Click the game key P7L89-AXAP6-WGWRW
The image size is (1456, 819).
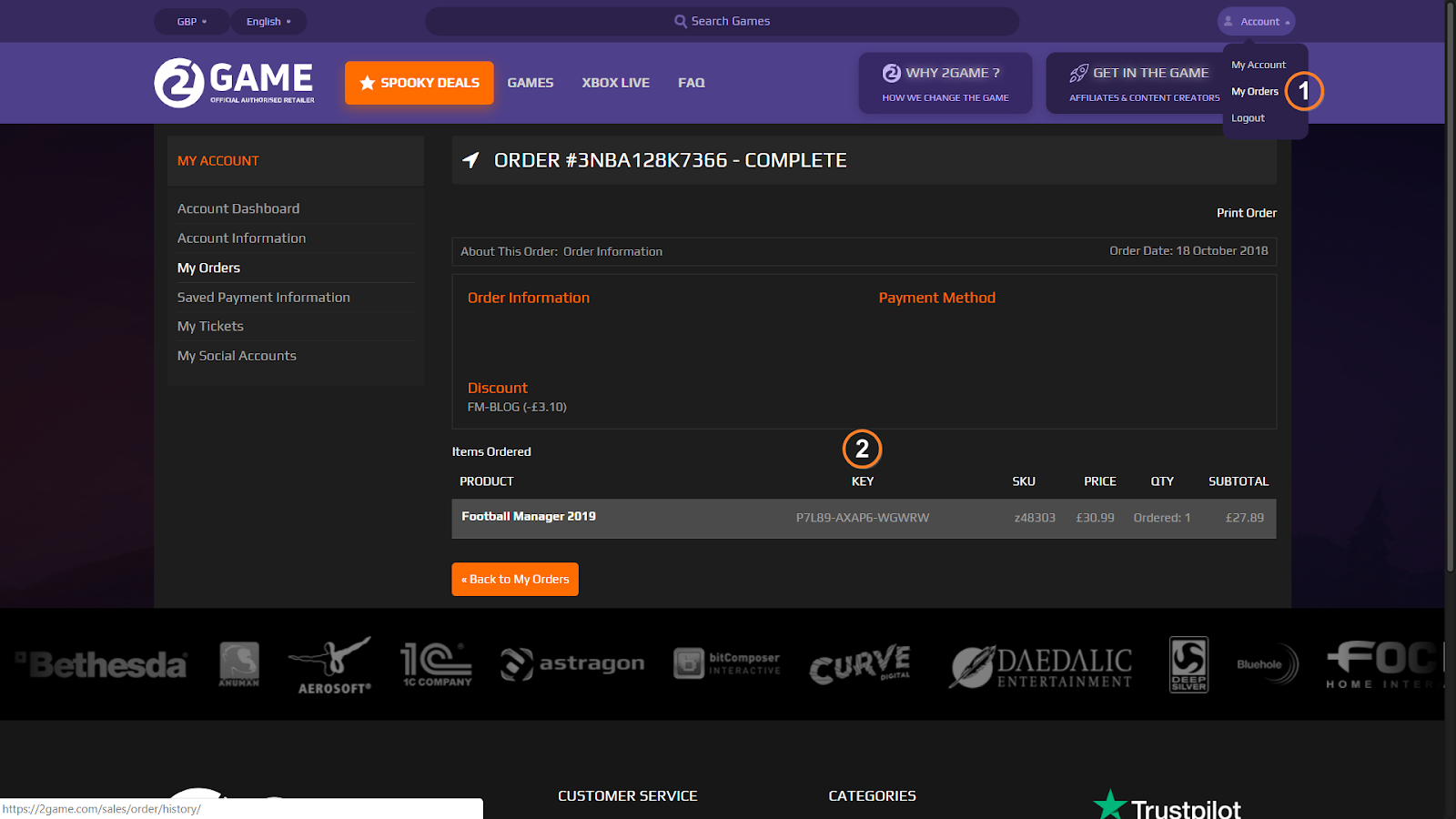[x=863, y=518]
